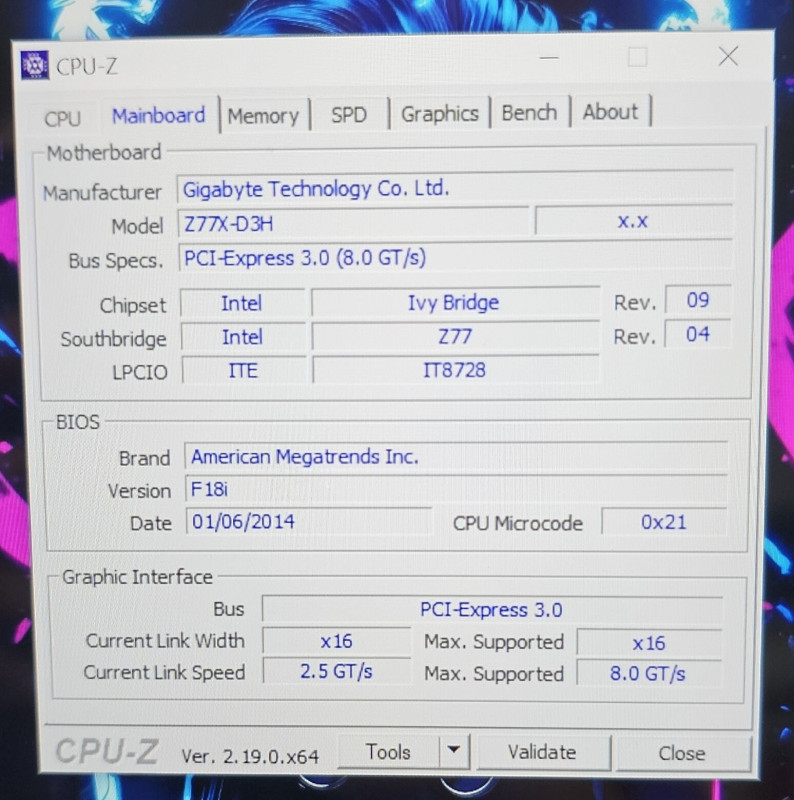794x800 pixels.
Task: Click the Validate button
Action: point(542,753)
